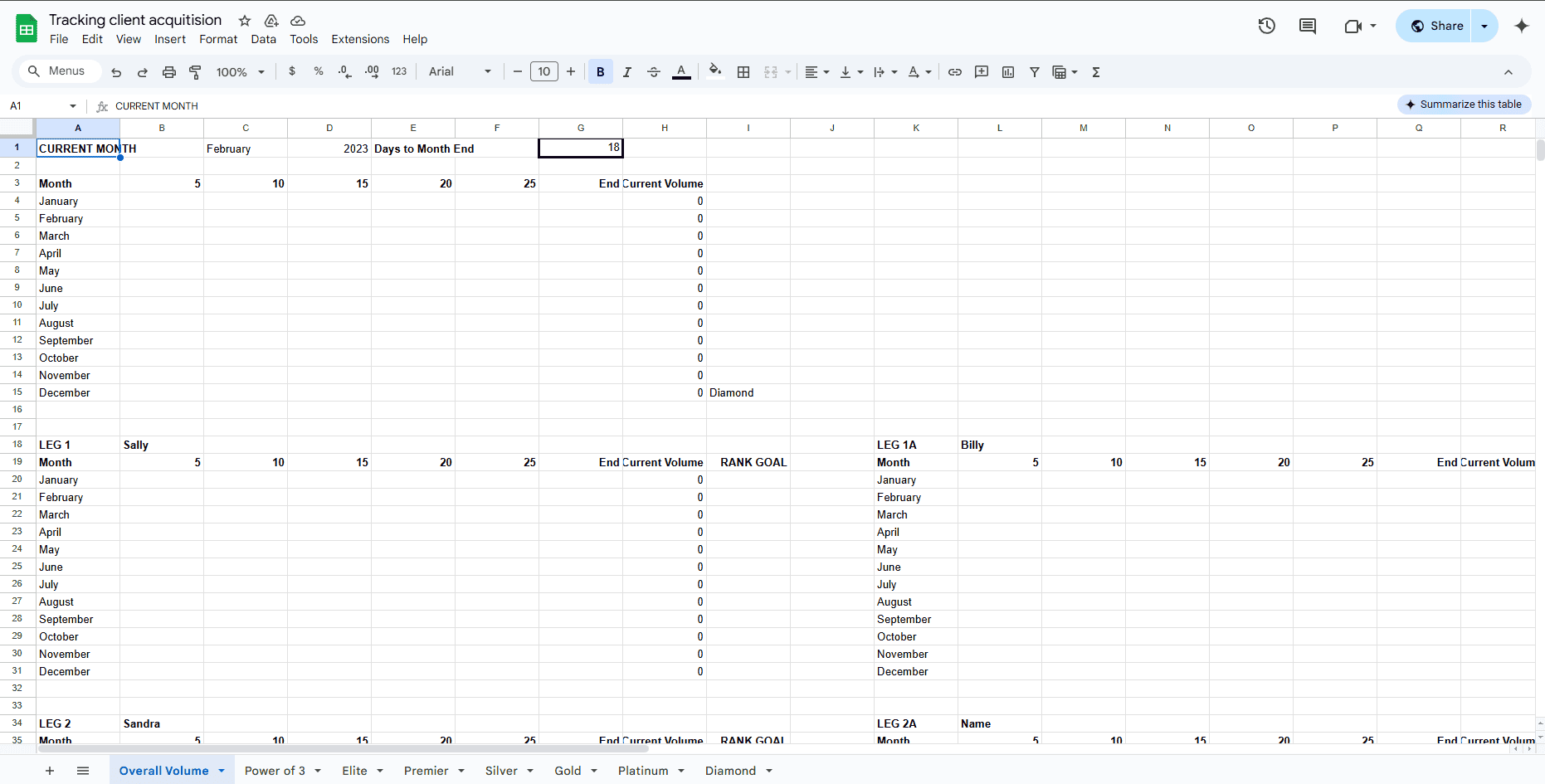Open the Extensions menu

pos(360,39)
